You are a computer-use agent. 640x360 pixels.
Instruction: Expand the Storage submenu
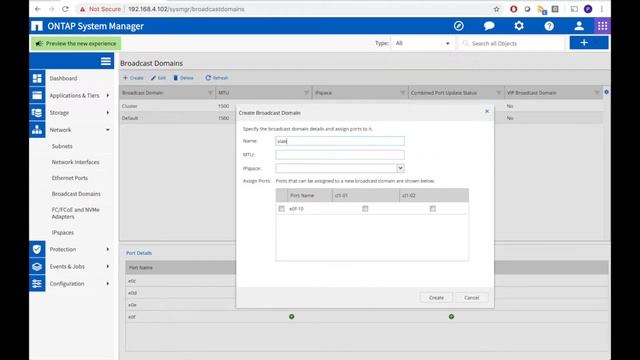tap(108, 113)
